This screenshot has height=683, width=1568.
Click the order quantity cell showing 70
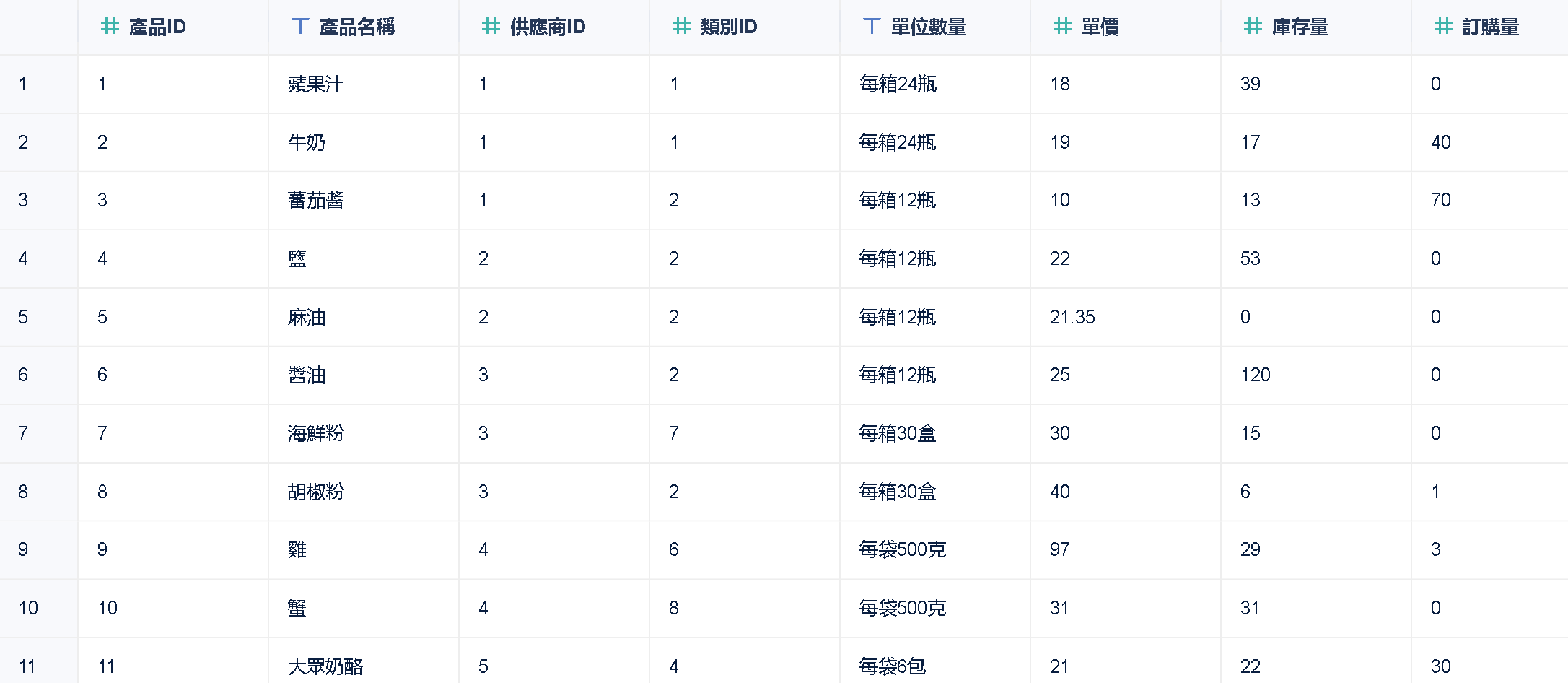pyautogui.click(x=1441, y=200)
